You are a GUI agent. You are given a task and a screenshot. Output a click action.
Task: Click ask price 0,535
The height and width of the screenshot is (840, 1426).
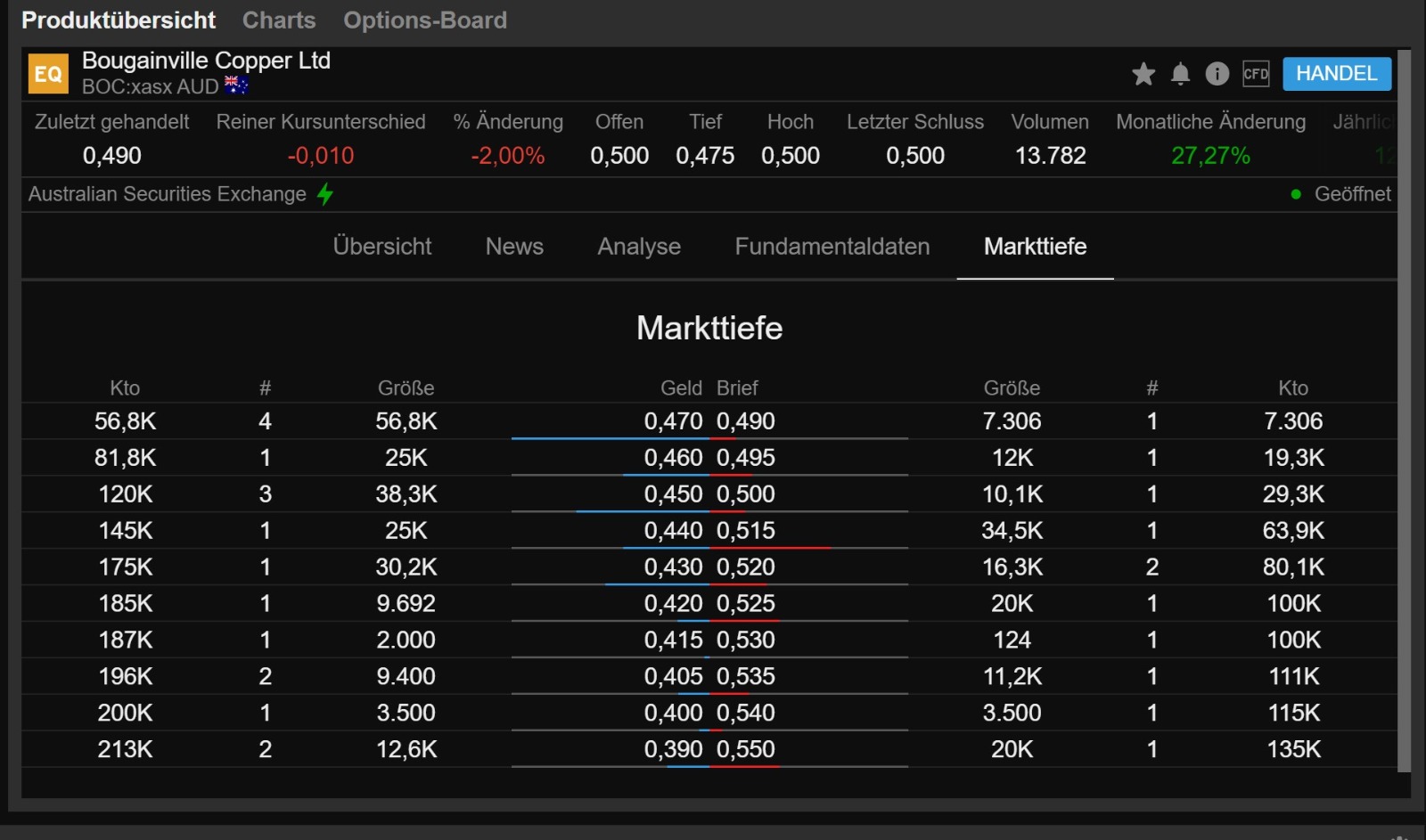(746, 677)
